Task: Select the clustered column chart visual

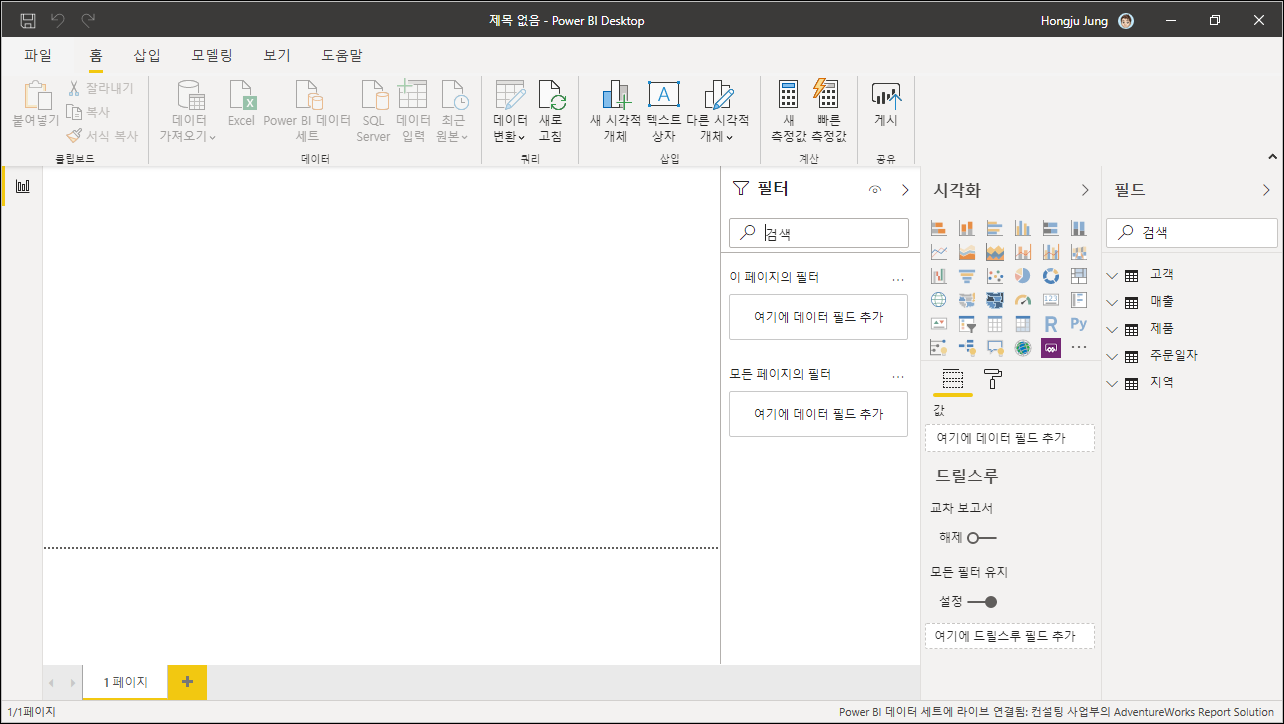Action: (x=1022, y=228)
